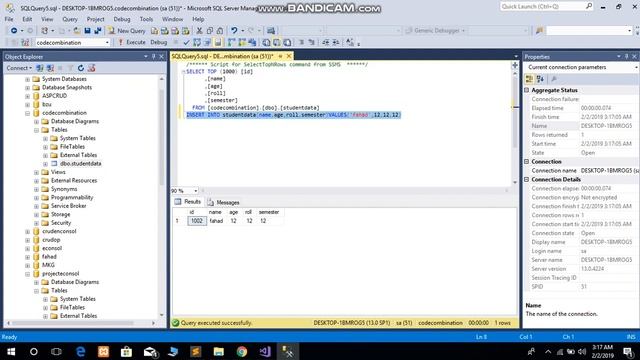Click the Paste icon in toolbar

(220, 31)
